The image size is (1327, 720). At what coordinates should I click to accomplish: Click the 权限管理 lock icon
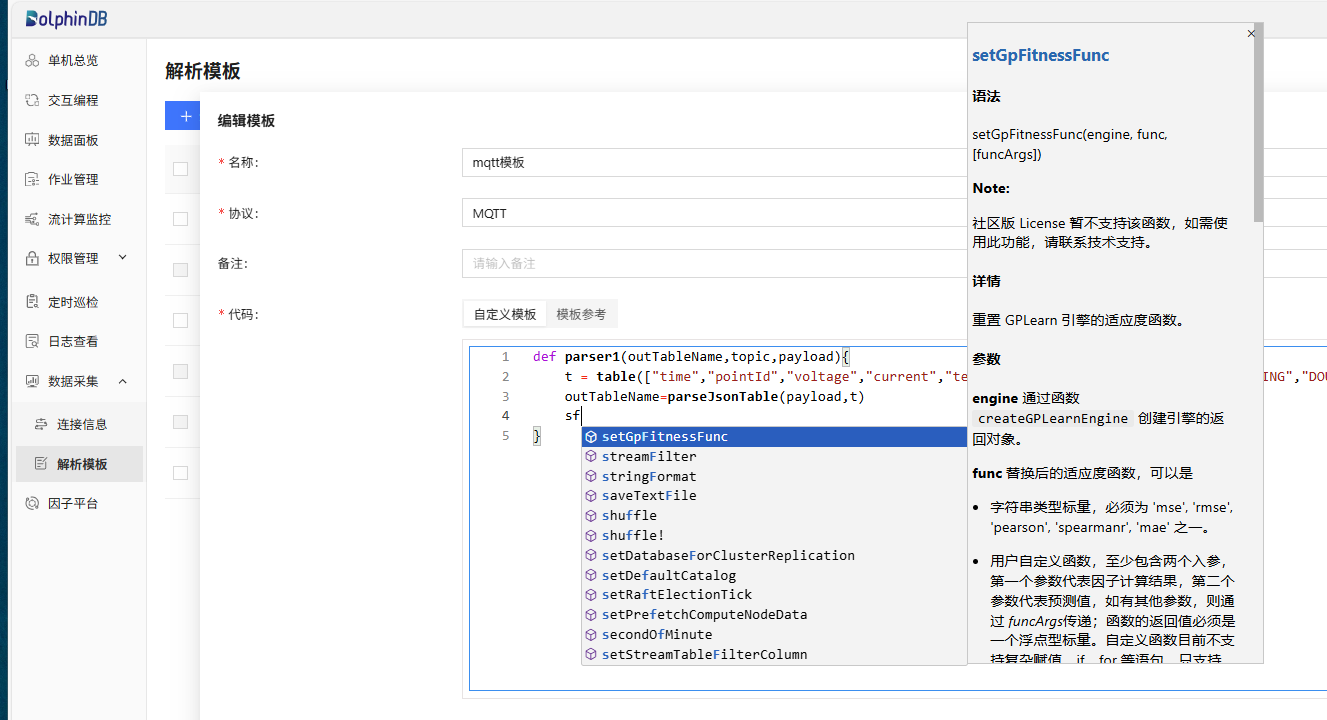point(32,258)
